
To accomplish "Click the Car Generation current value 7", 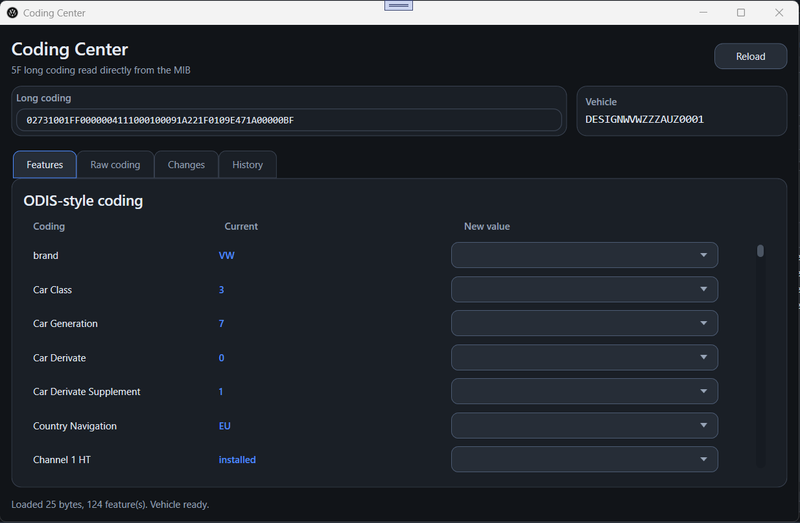I will pos(221,323).
